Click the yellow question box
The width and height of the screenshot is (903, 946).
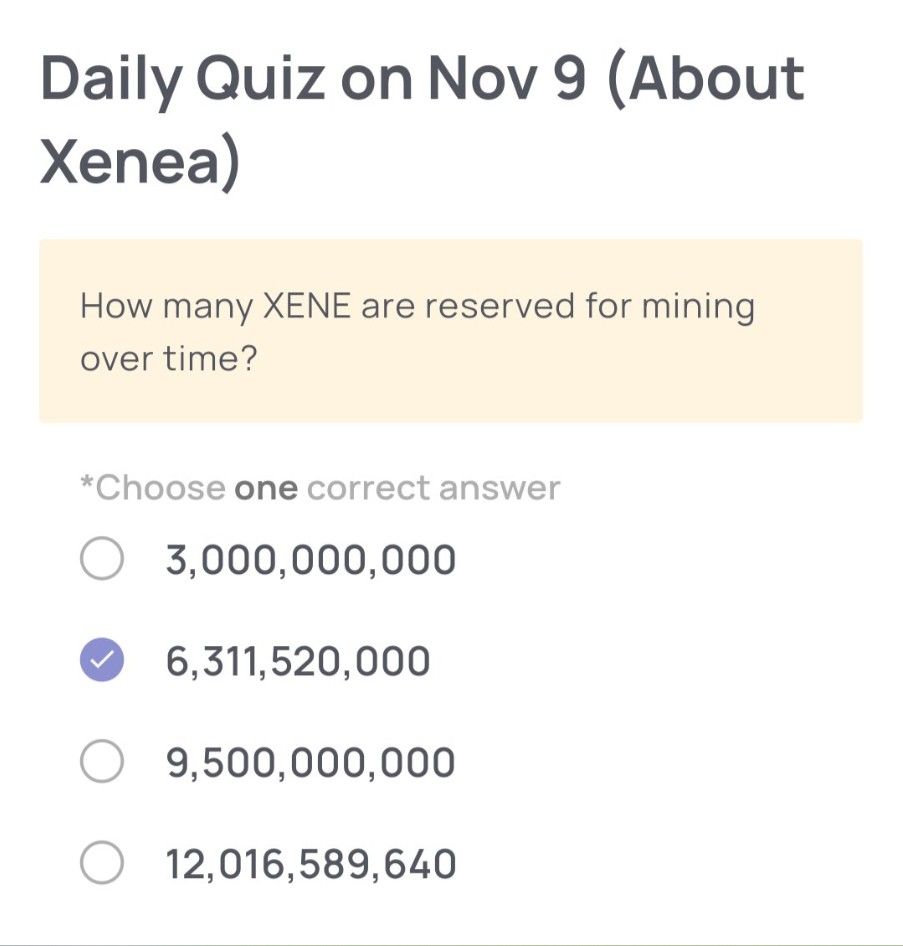tap(450, 328)
